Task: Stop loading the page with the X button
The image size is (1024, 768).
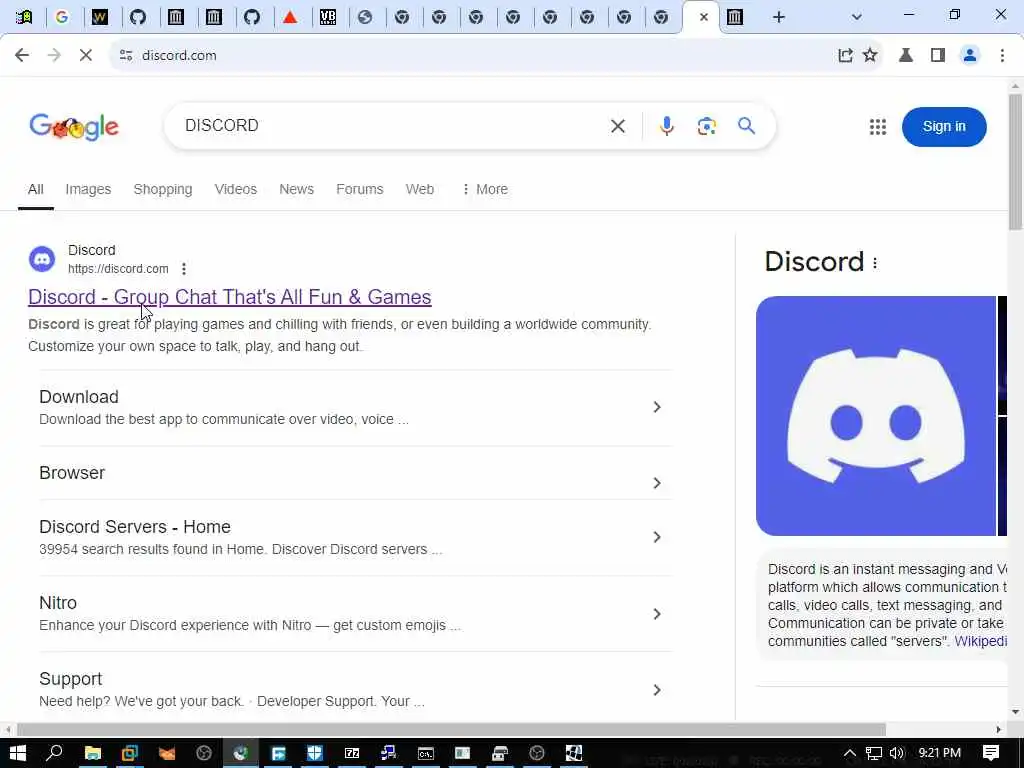Action: click(x=86, y=56)
